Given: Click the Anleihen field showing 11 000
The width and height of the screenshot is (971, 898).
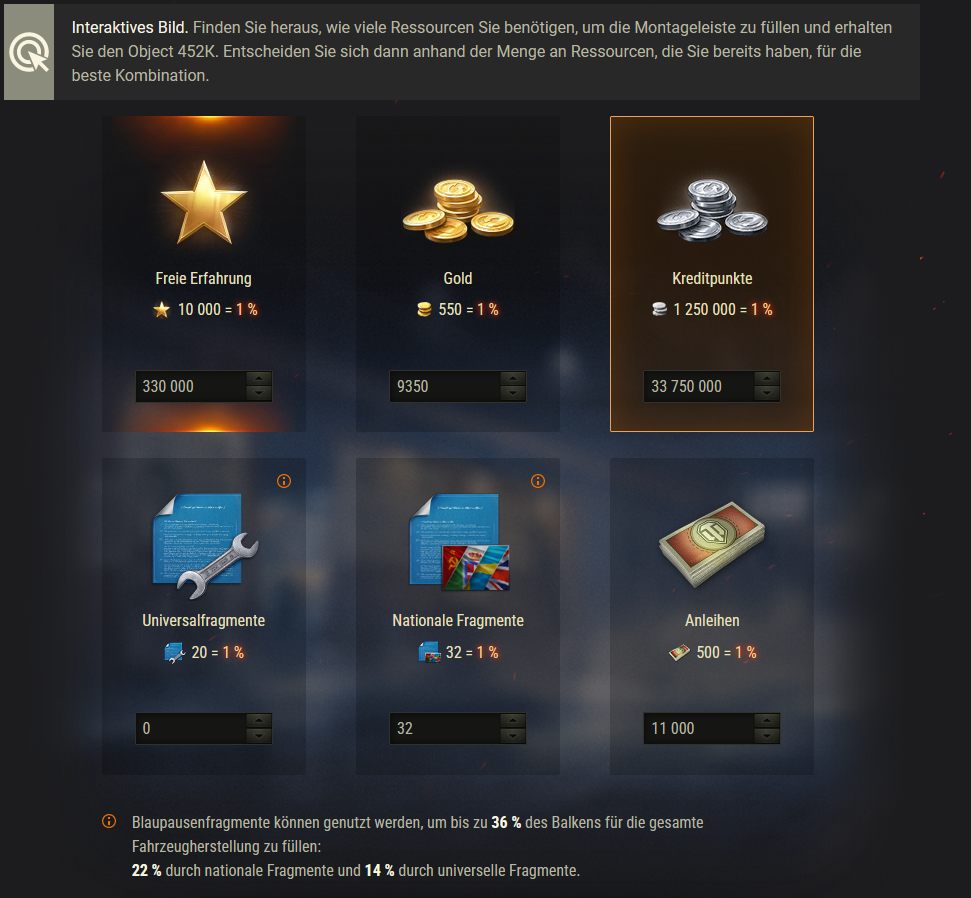Looking at the screenshot, I should pyautogui.click(x=699, y=728).
